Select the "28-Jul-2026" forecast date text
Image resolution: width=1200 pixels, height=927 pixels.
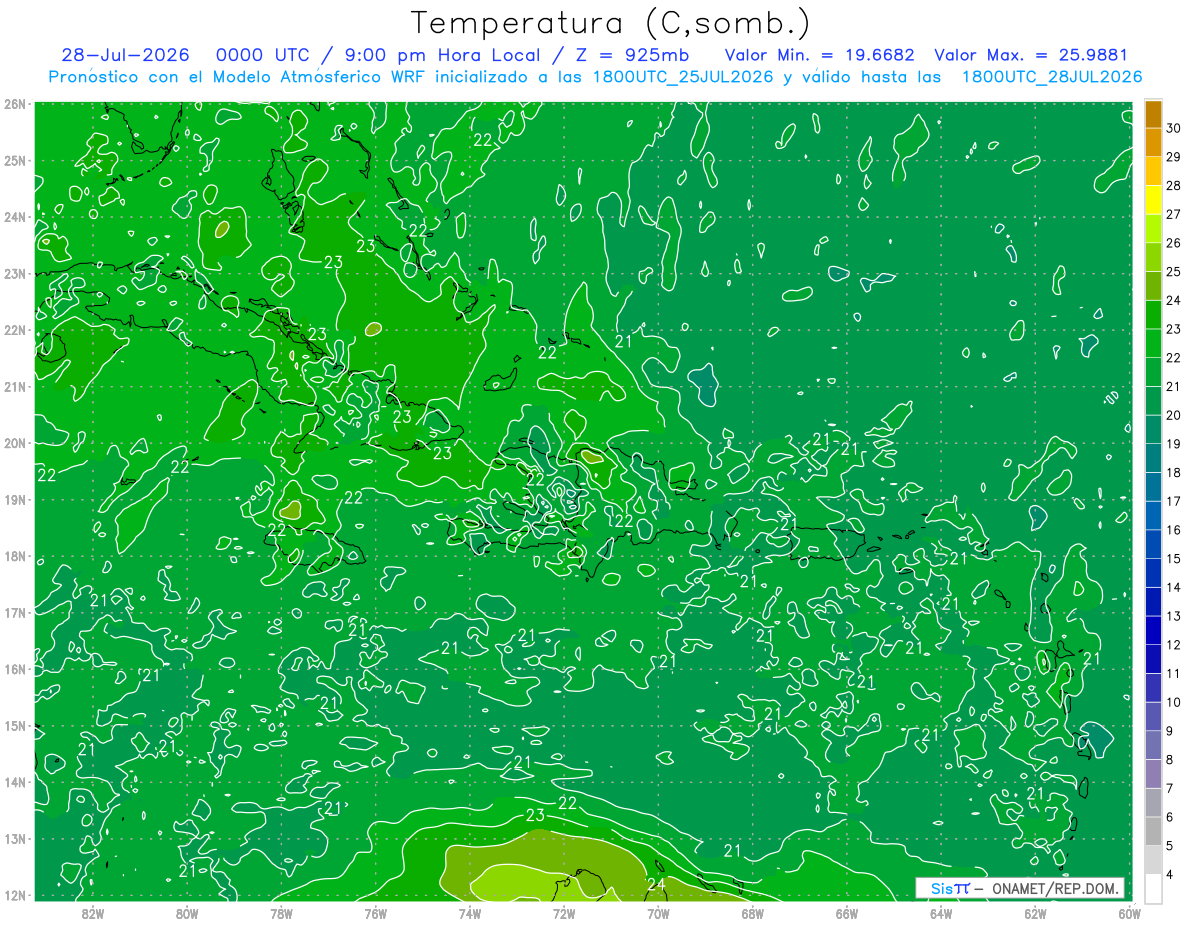pyautogui.click(x=125, y=55)
